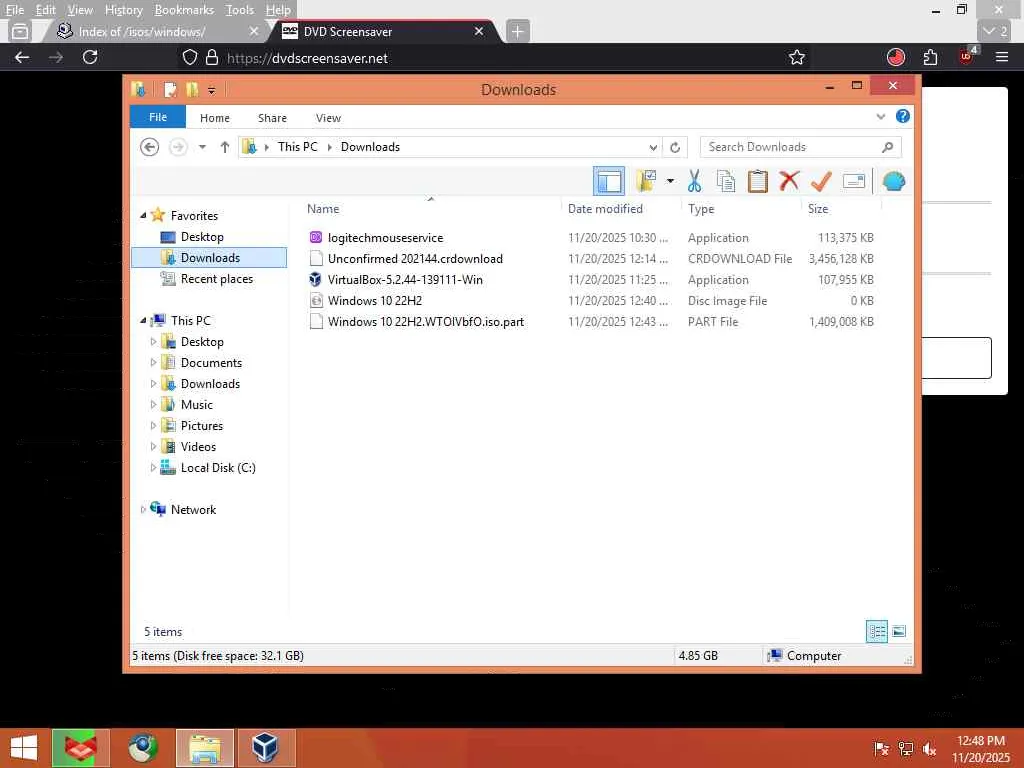
Task: Select Recent places in Favorites
Action: (x=216, y=279)
